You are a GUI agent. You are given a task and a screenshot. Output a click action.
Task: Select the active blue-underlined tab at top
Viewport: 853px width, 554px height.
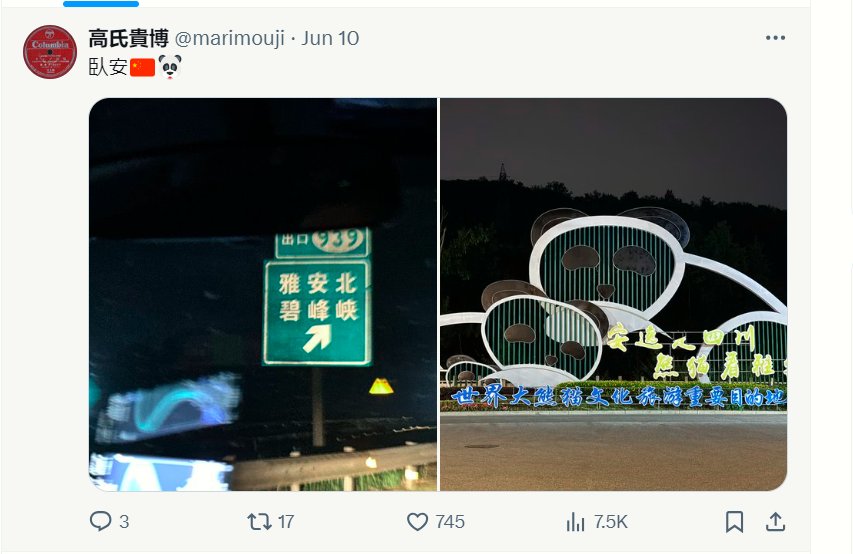pyautogui.click(x=101, y=4)
